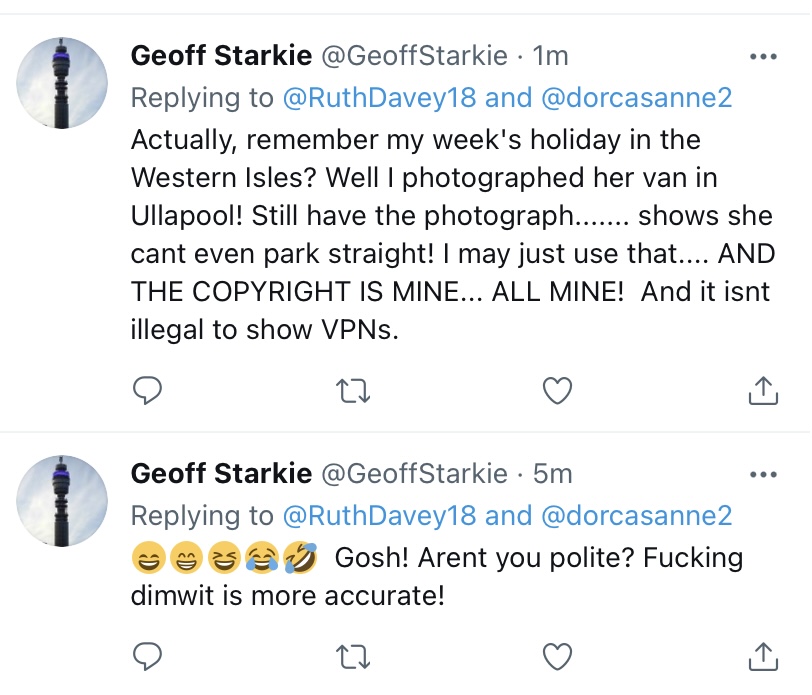Share the 5m-old Geoff Starkie tweet

click(763, 655)
